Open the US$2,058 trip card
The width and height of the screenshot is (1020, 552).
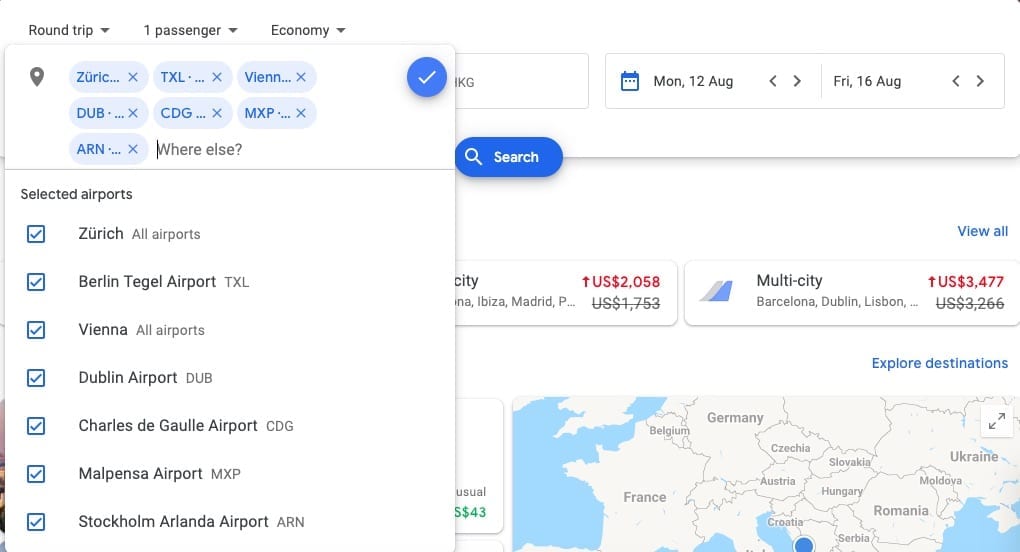(x=565, y=293)
